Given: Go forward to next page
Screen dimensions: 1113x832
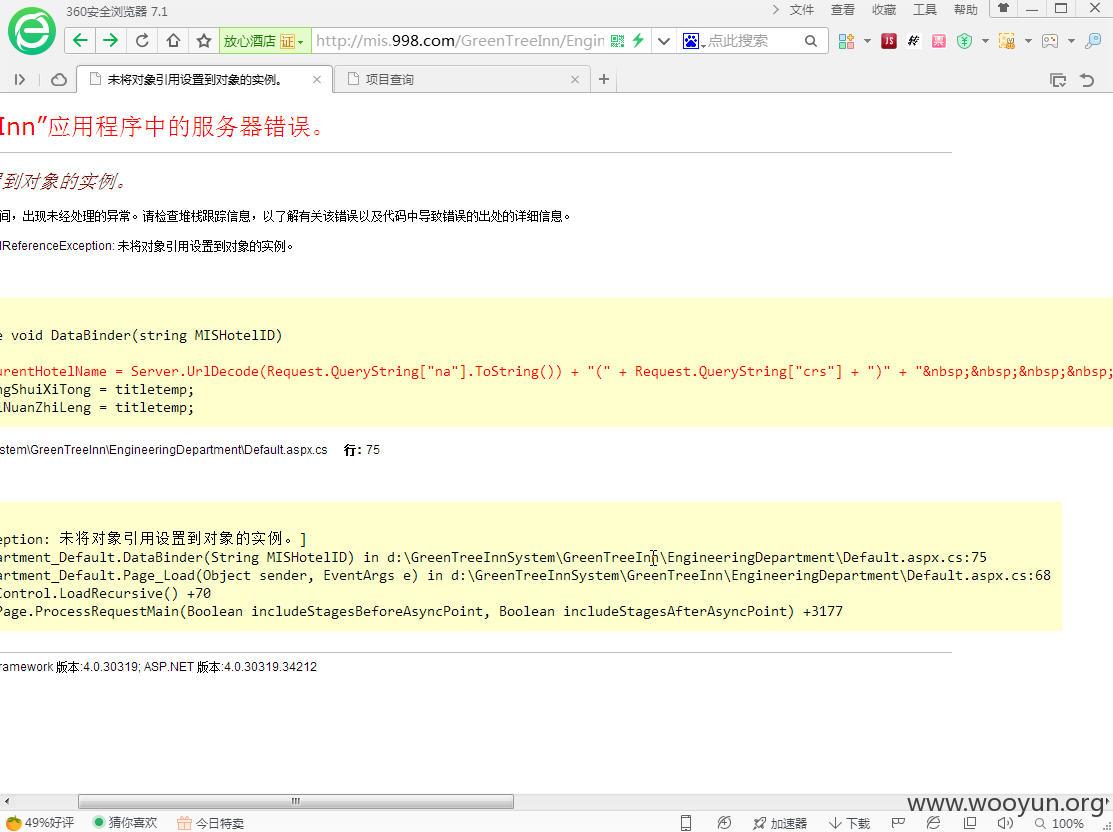Looking at the screenshot, I should coord(110,40).
